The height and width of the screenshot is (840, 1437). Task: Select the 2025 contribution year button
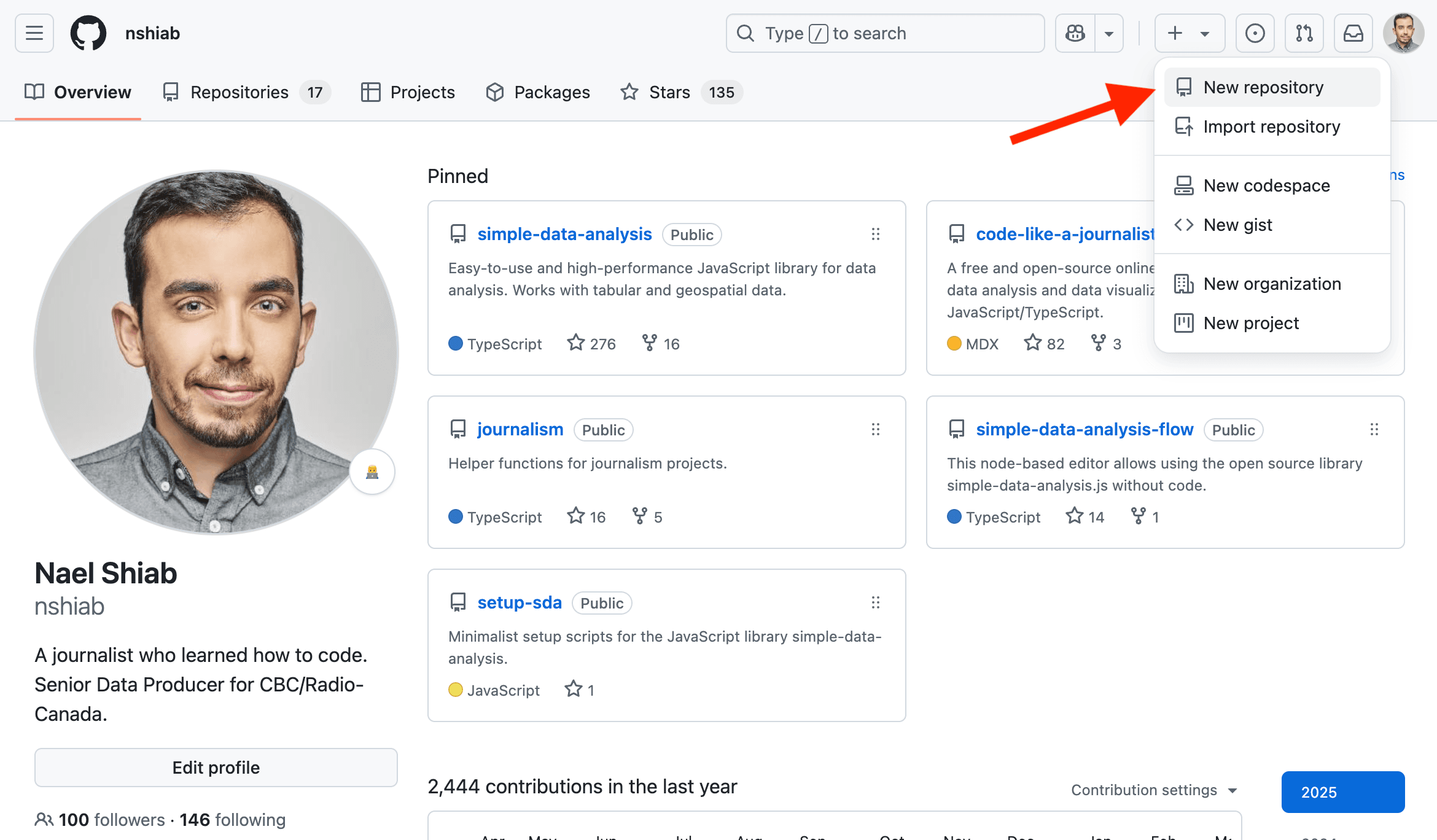(1343, 792)
